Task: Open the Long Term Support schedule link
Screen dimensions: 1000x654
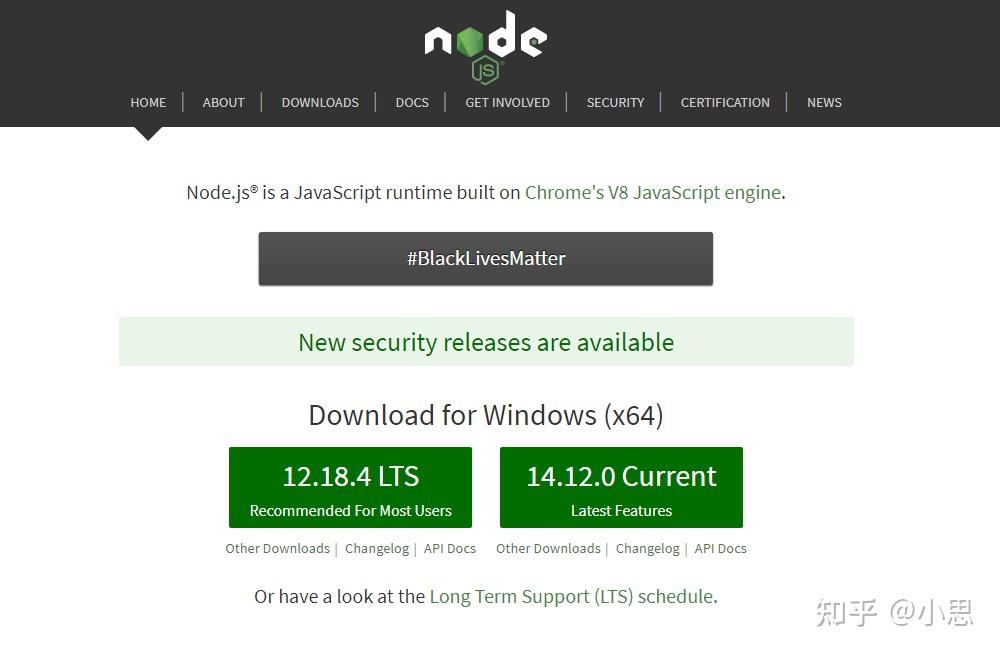Action: tap(571, 597)
